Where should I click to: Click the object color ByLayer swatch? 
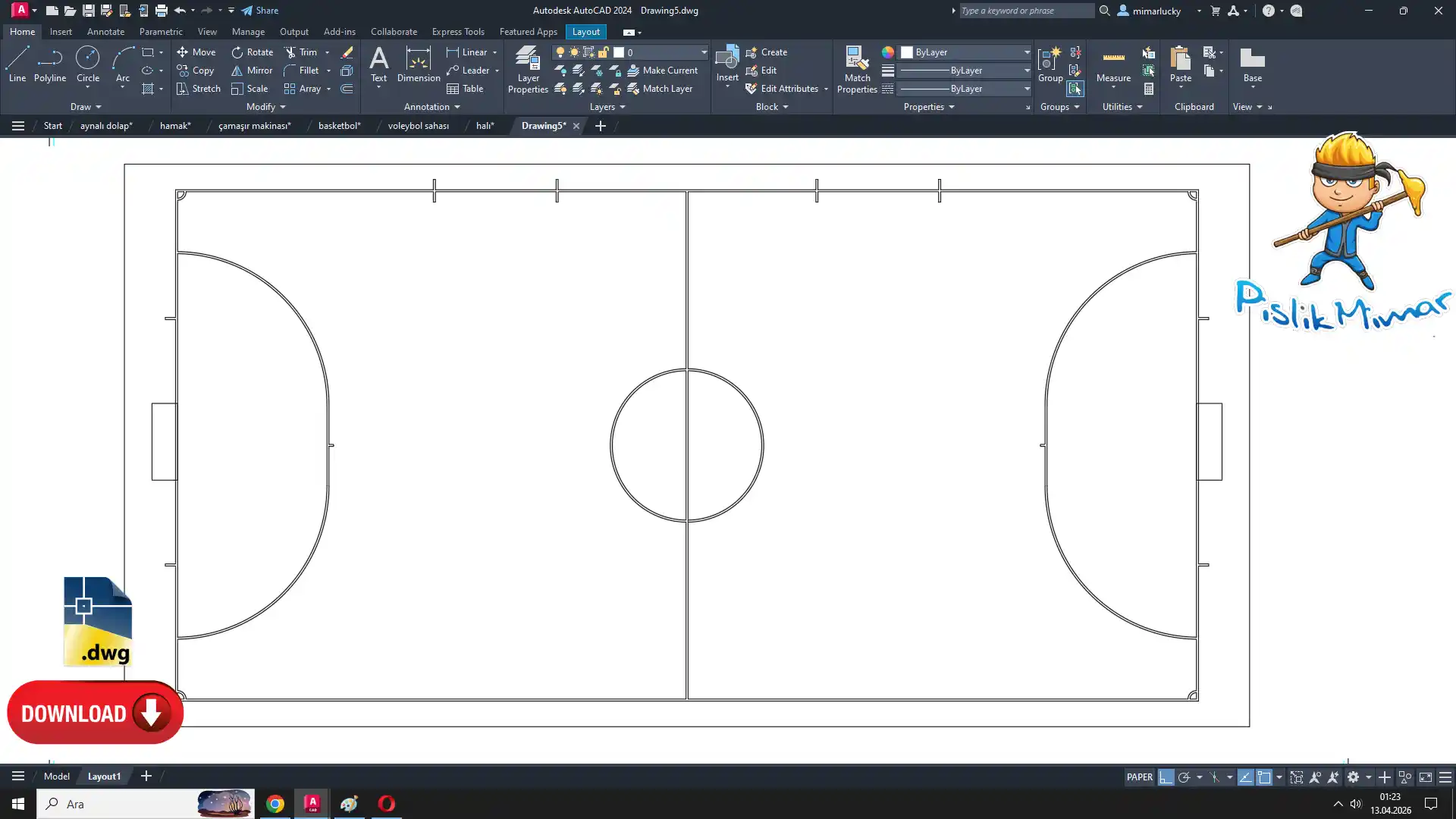907,52
